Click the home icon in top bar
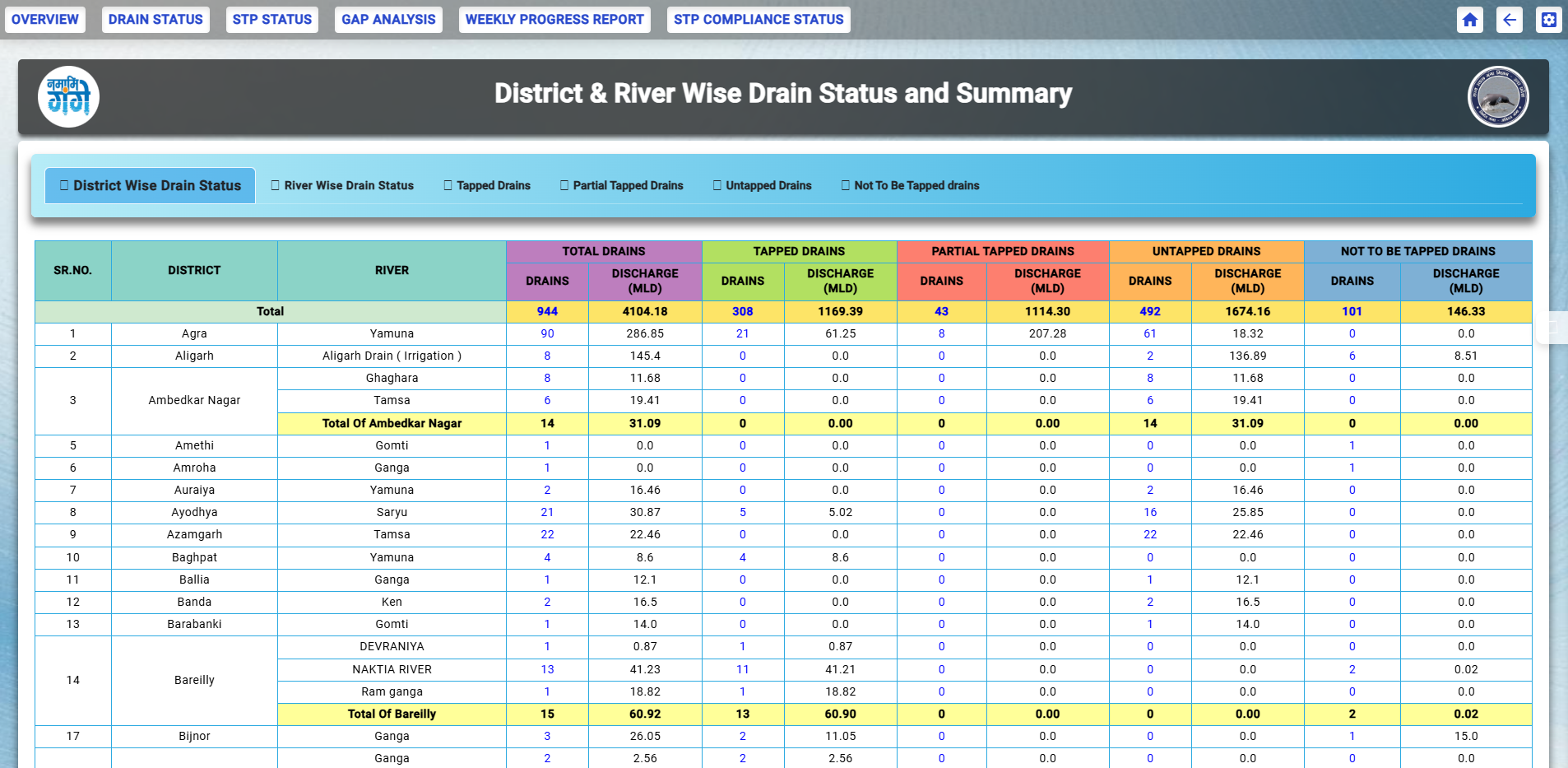Viewport: 1568px width, 768px height. click(x=1469, y=20)
